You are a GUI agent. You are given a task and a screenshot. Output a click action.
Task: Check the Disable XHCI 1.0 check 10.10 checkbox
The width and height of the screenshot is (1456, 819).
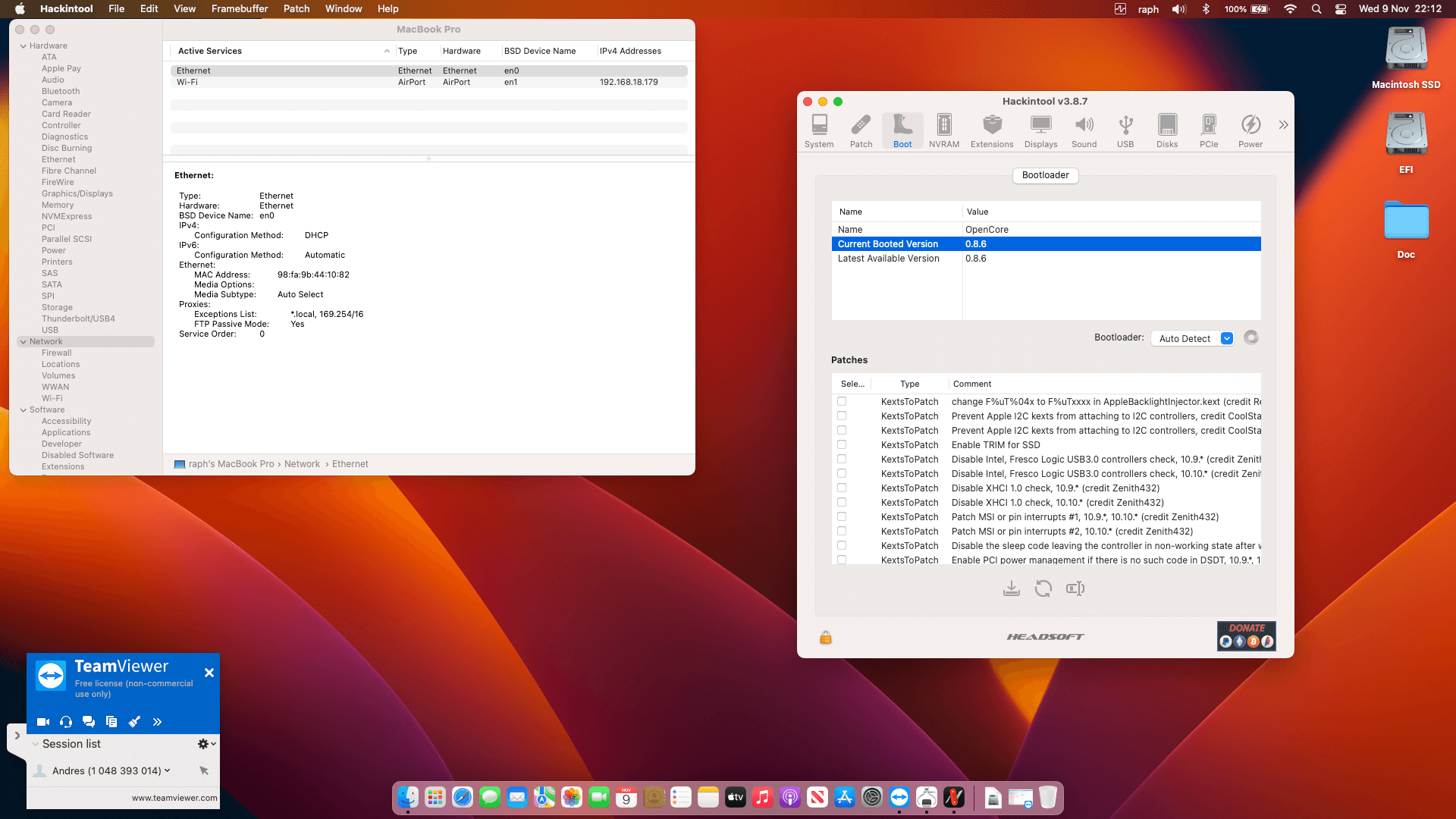tap(842, 502)
